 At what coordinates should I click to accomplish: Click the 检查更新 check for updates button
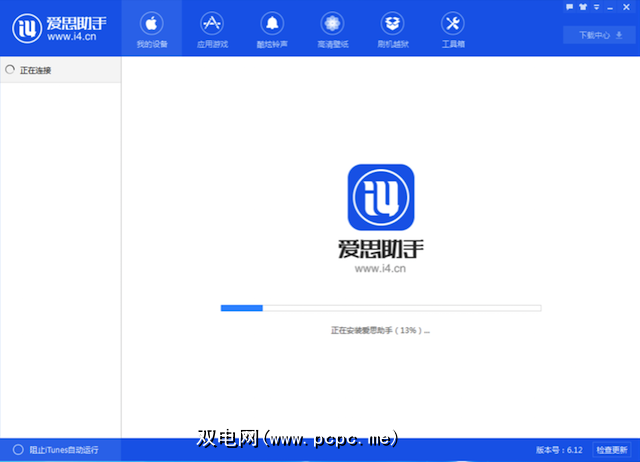(611, 450)
